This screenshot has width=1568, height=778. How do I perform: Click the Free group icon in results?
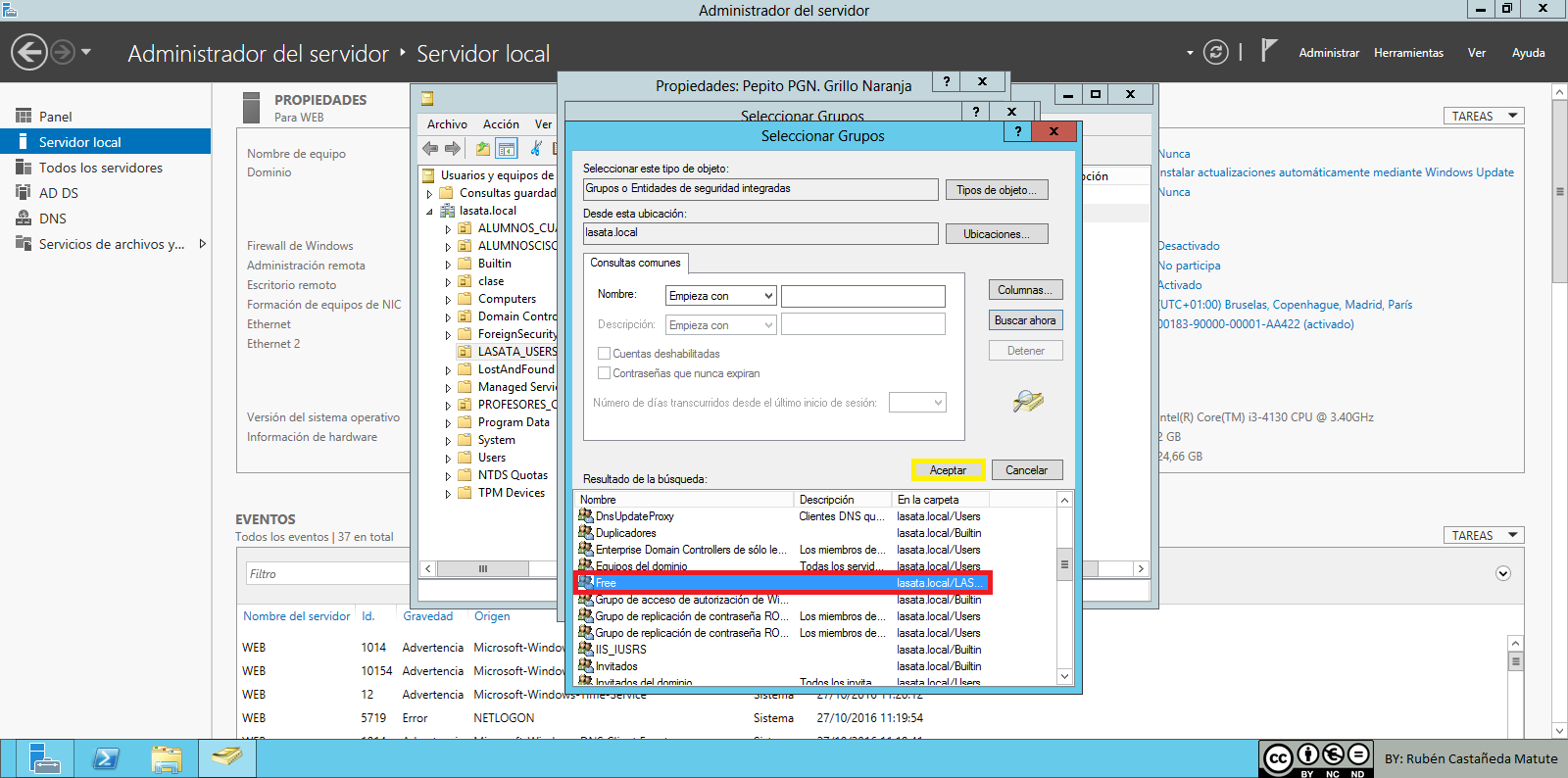pyautogui.click(x=586, y=582)
